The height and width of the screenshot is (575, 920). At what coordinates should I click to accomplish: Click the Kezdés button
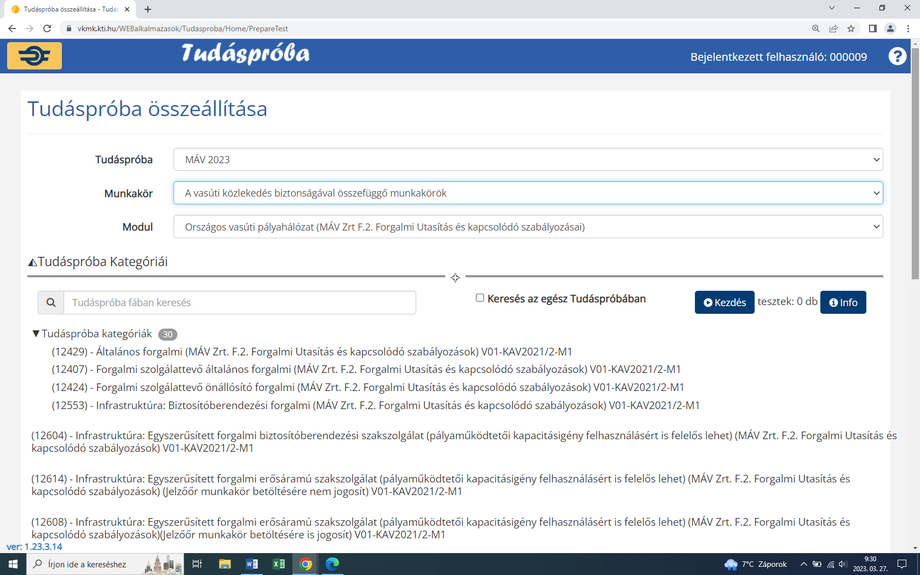coord(725,303)
